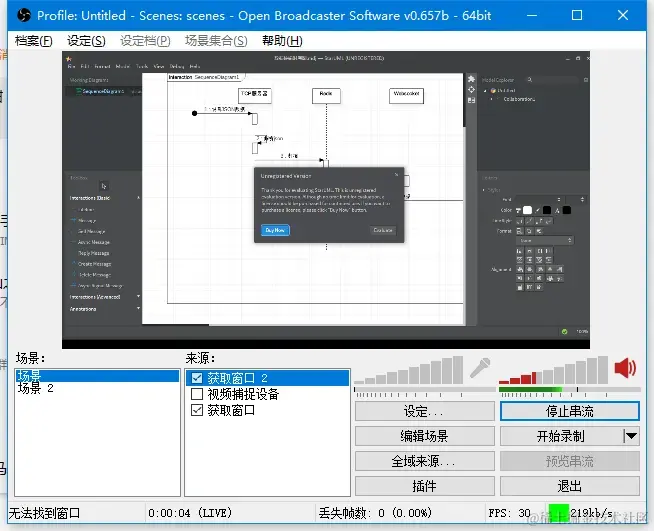Pick the Message tool in StarUML toolbox
This screenshot has width=654, height=531.
(x=86, y=220)
